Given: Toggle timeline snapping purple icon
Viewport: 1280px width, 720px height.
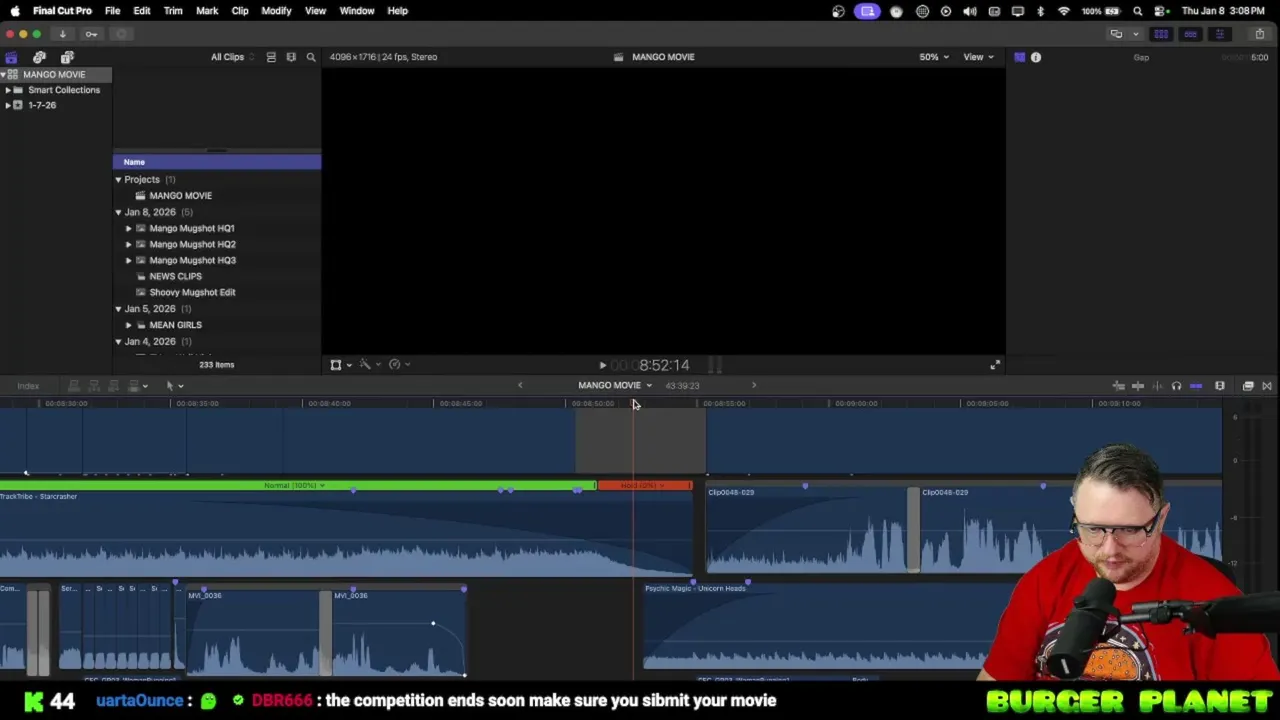Looking at the screenshot, I should point(1196,386).
